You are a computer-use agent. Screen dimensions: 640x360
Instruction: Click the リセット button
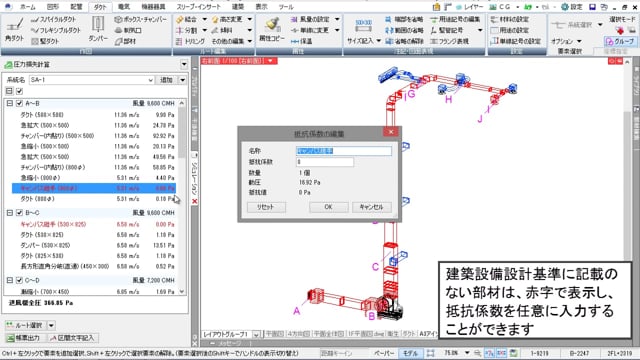(266, 207)
